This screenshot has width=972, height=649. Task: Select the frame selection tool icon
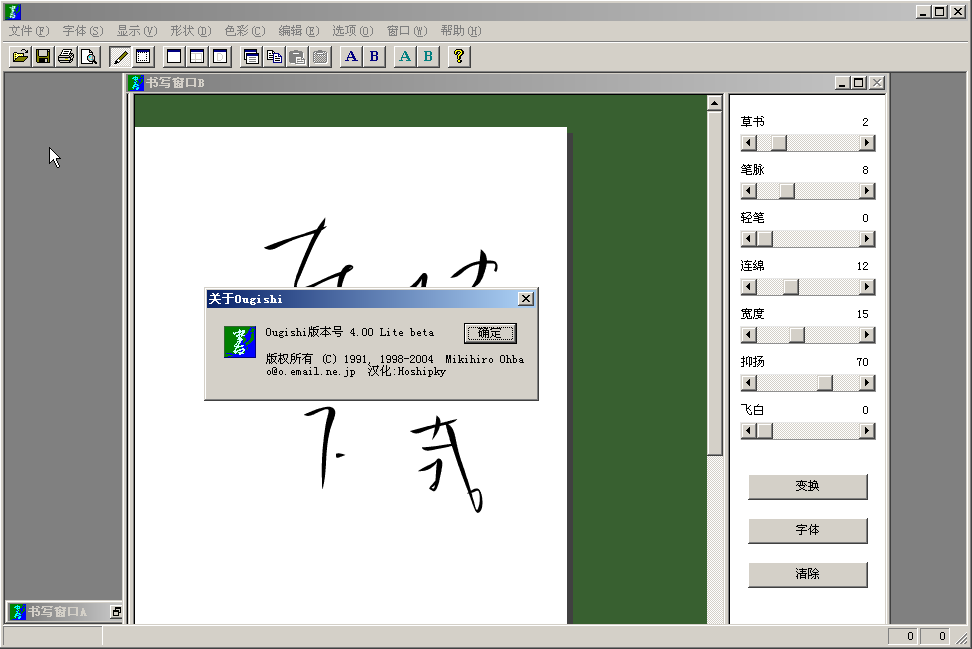click(142, 57)
